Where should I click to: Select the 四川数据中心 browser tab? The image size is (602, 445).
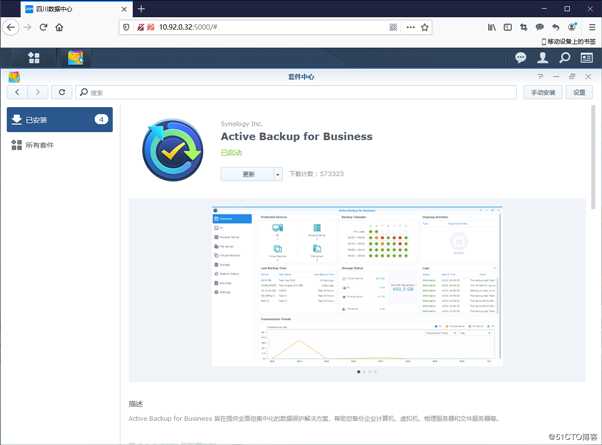(x=76, y=9)
